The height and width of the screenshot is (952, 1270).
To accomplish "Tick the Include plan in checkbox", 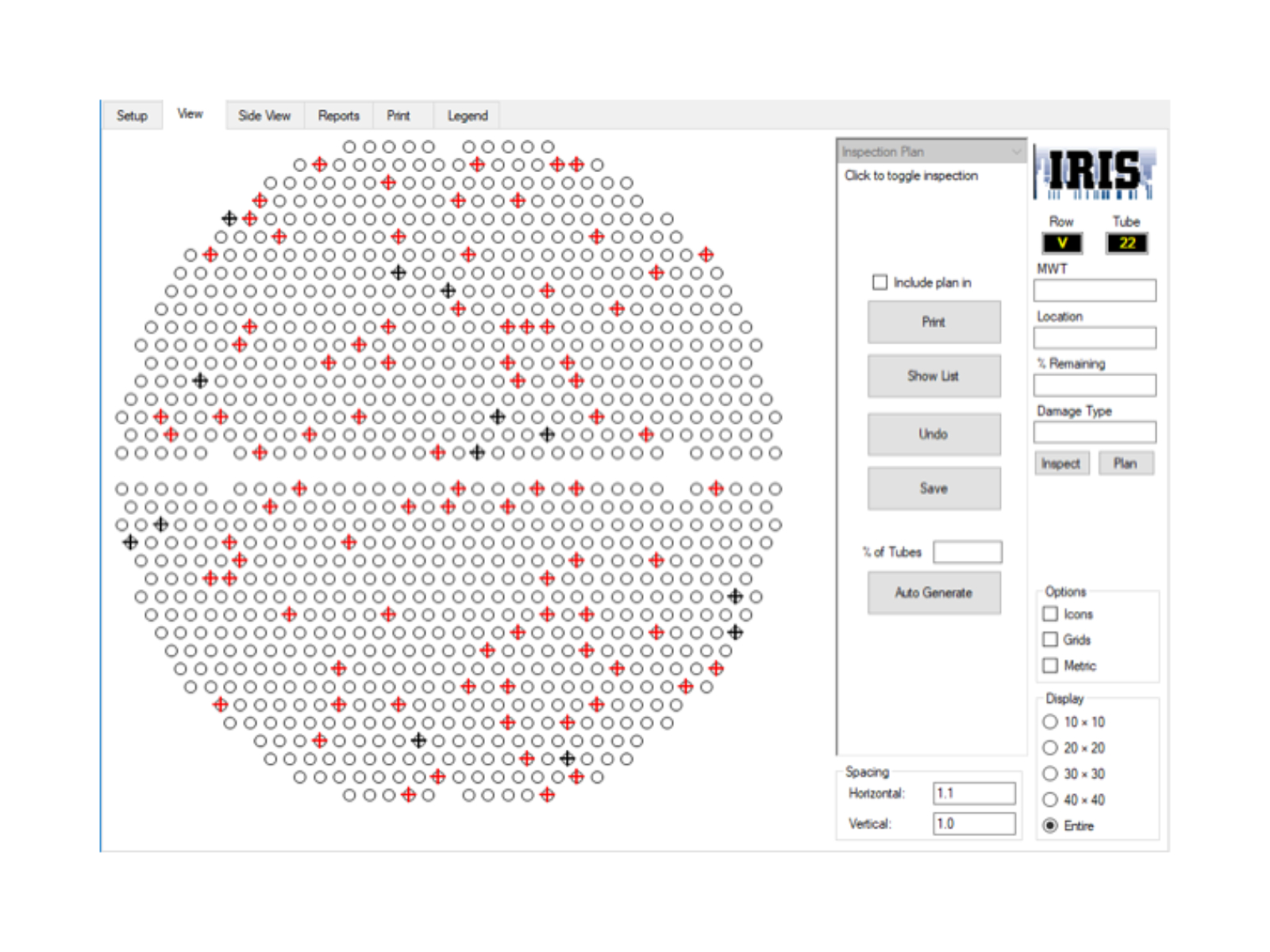I will pyautogui.click(x=879, y=282).
